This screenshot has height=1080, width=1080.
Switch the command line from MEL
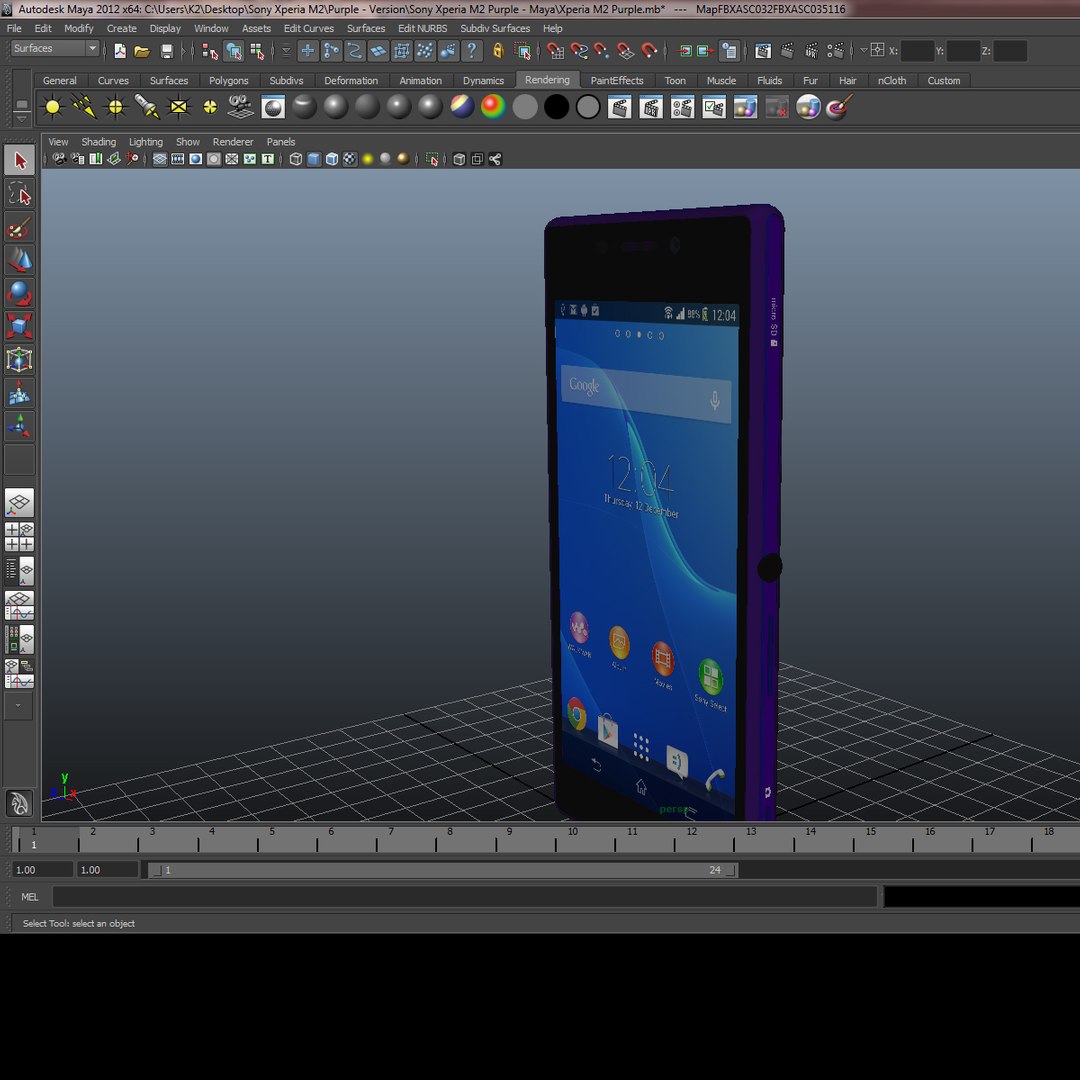click(x=30, y=897)
